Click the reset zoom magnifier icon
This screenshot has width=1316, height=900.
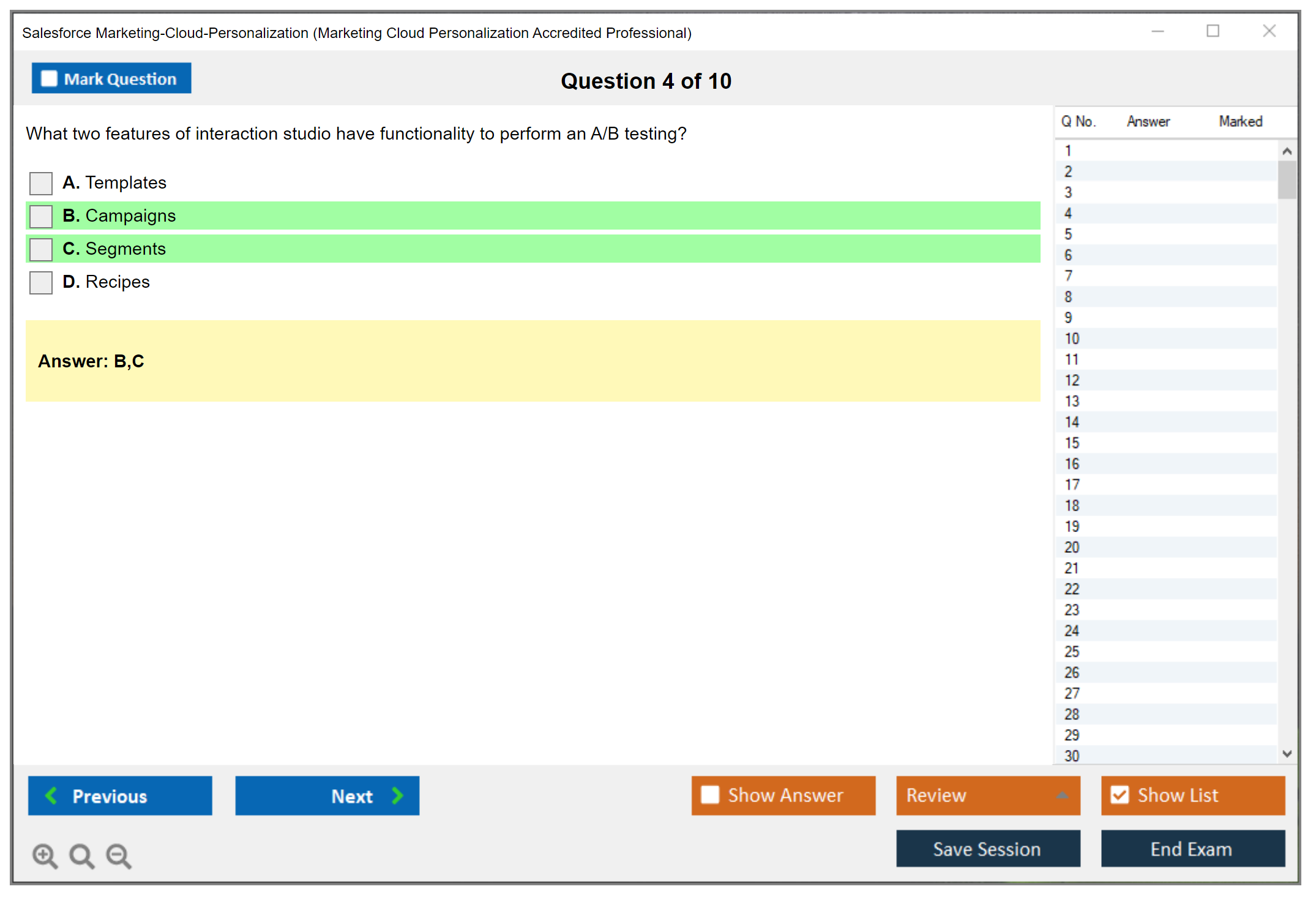(81, 855)
